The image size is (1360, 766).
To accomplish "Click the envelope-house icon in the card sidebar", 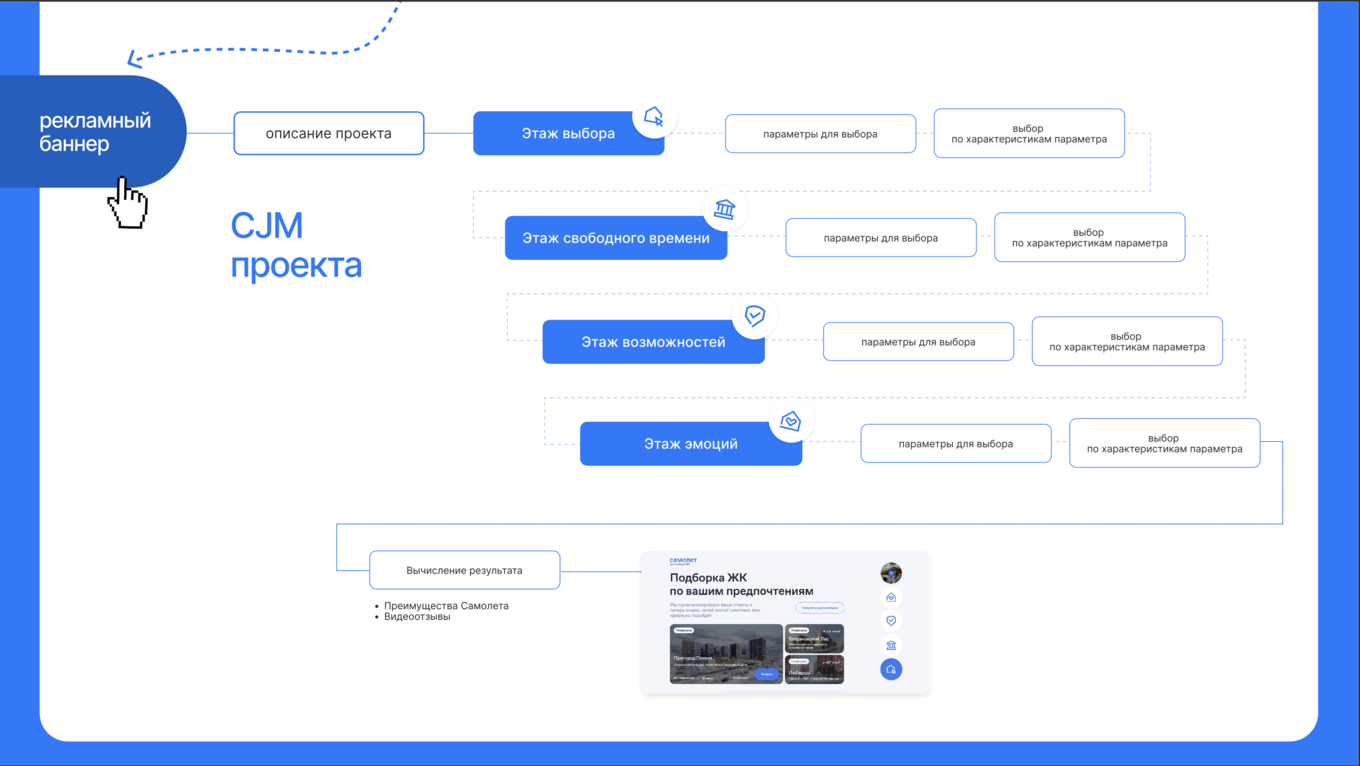I will pyautogui.click(x=891, y=597).
